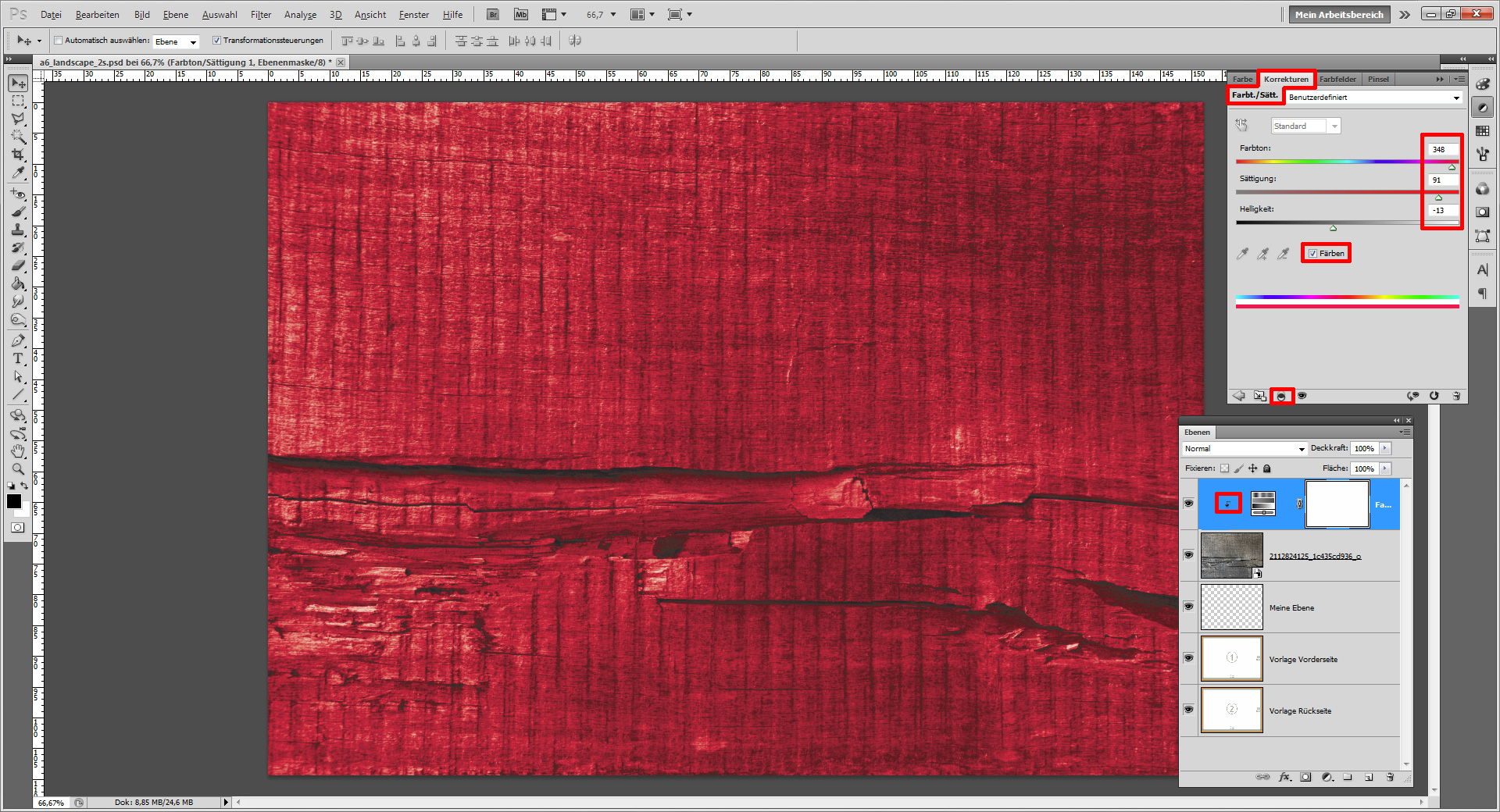Switch to the Farbfelder tab

tap(1337, 79)
